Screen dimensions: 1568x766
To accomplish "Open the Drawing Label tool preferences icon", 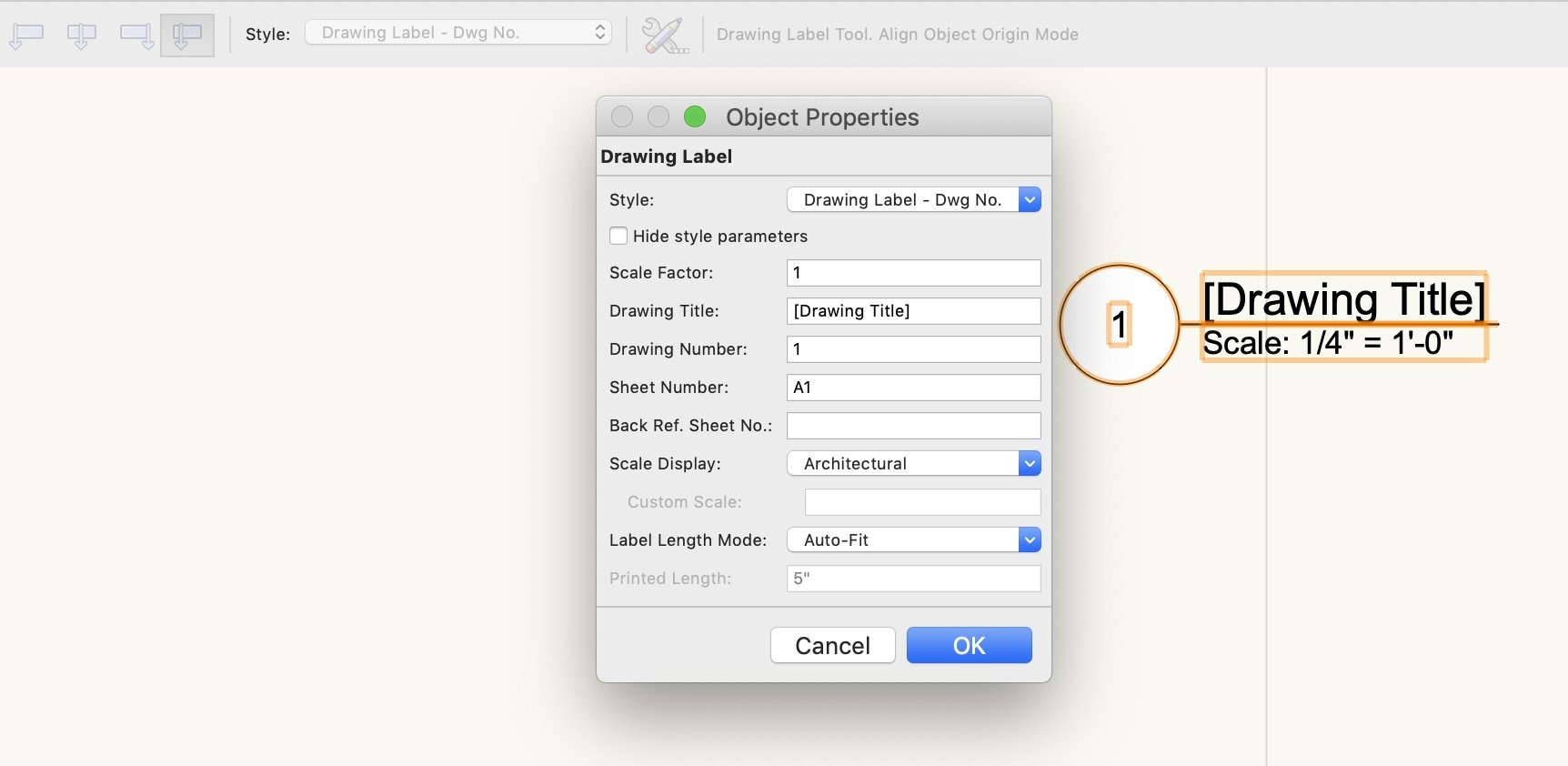I will (665, 35).
